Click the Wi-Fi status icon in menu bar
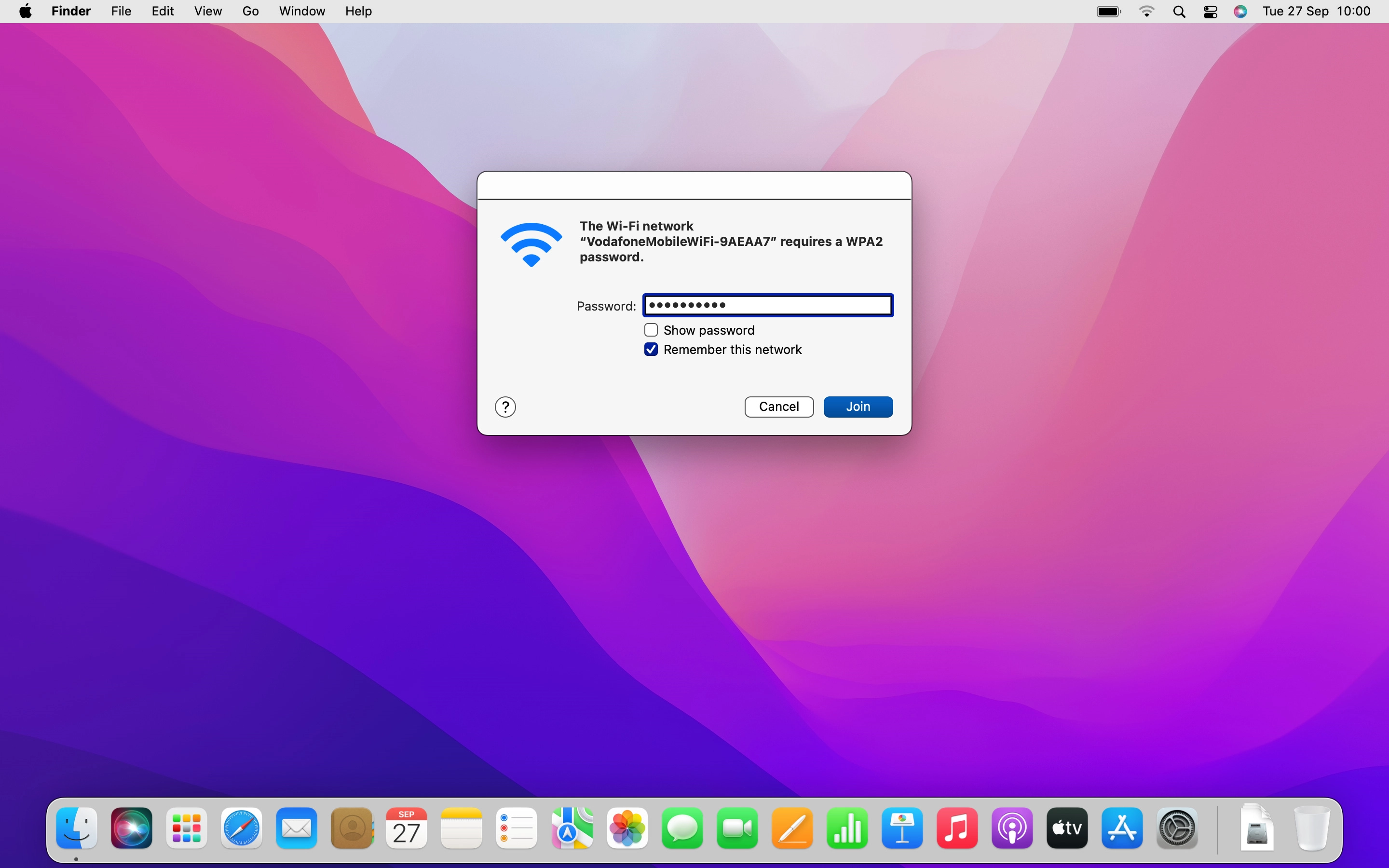Image resolution: width=1389 pixels, height=868 pixels. click(x=1146, y=12)
